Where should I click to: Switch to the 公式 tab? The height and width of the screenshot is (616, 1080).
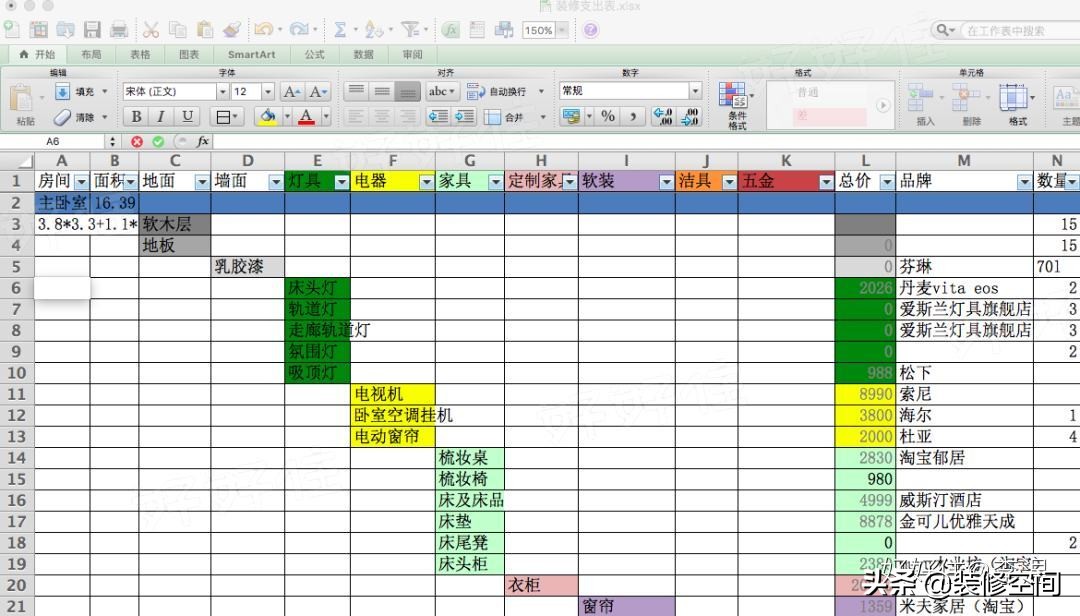coord(314,54)
